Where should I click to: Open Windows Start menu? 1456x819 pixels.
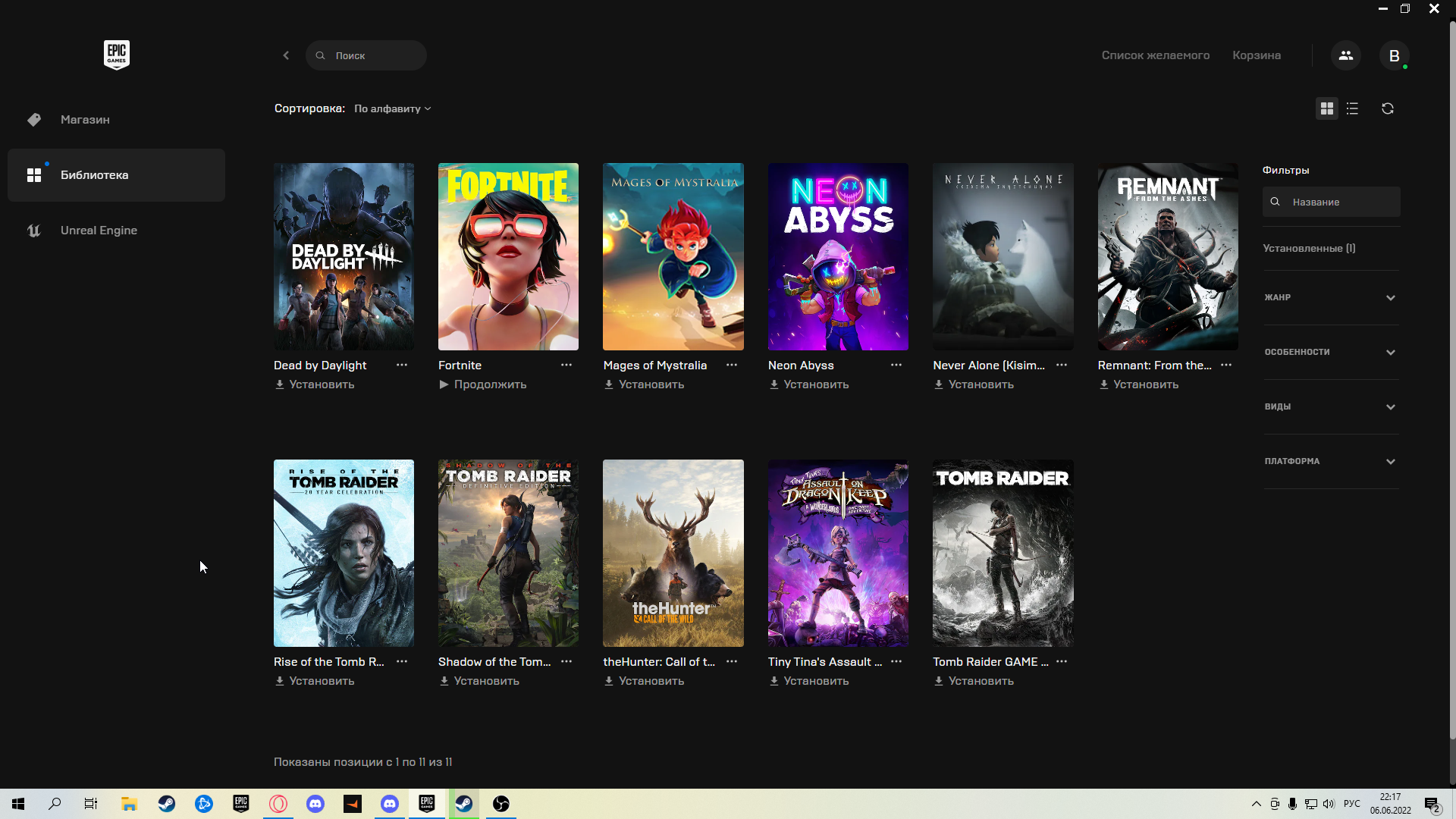point(18,804)
